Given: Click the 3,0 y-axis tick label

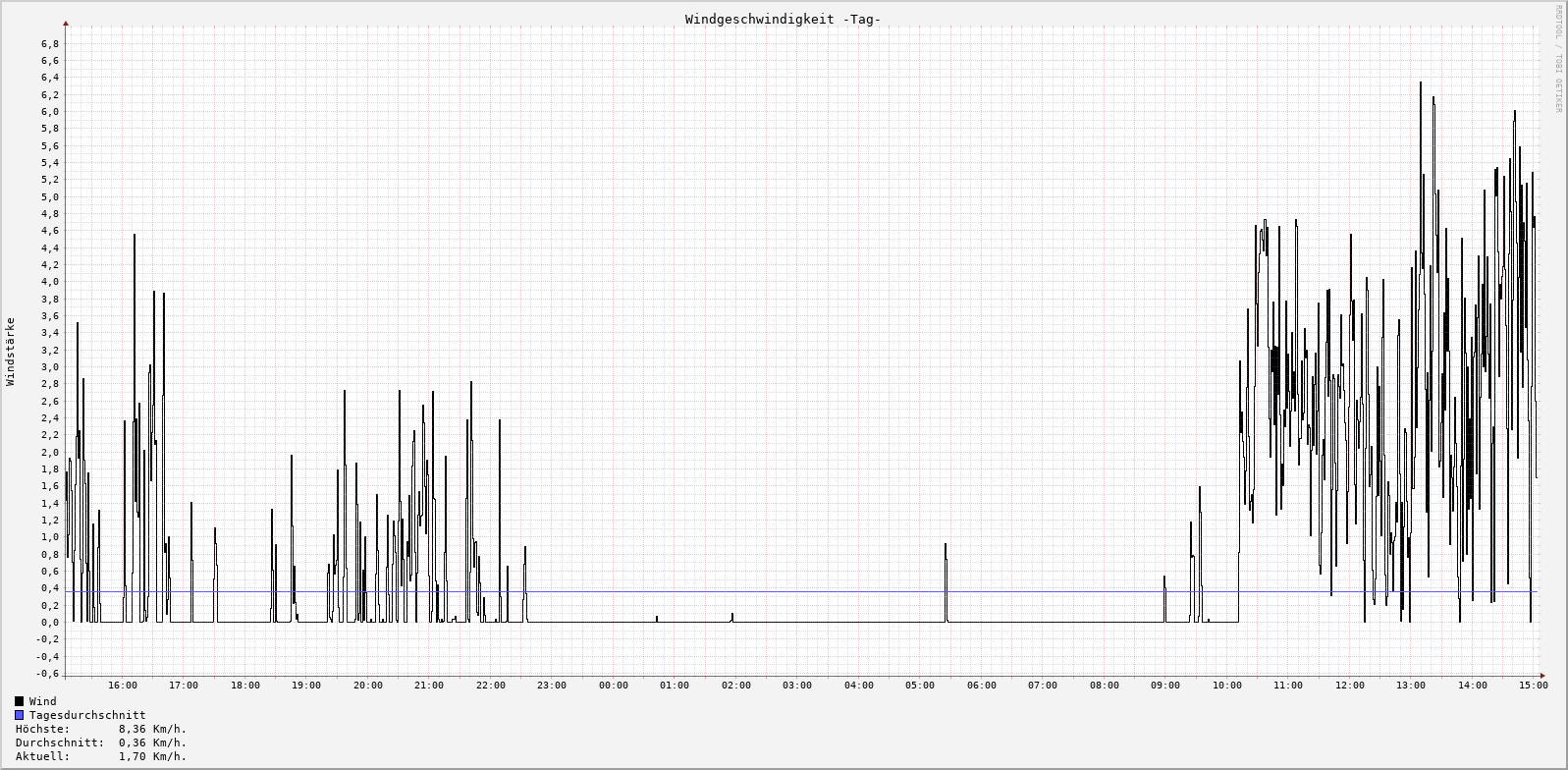Looking at the screenshot, I should coord(50,367).
